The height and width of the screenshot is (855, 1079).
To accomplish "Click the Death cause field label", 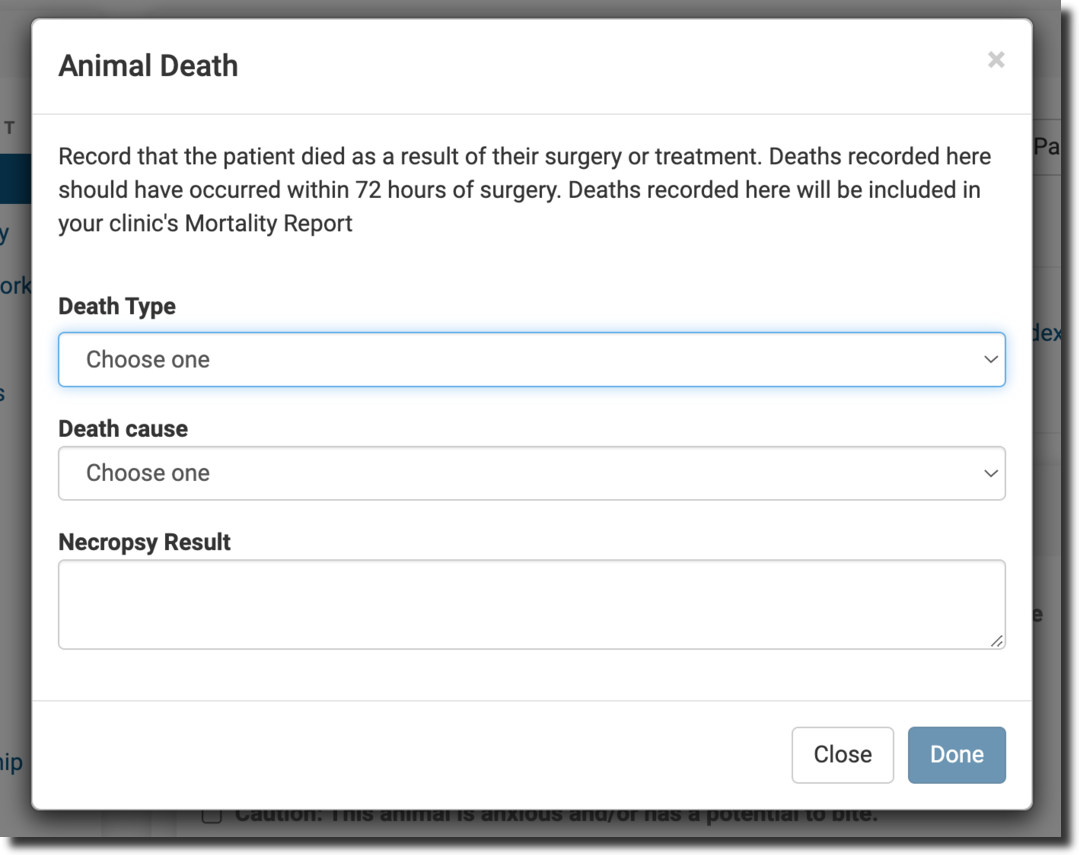I will pyautogui.click(x=123, y=429).
